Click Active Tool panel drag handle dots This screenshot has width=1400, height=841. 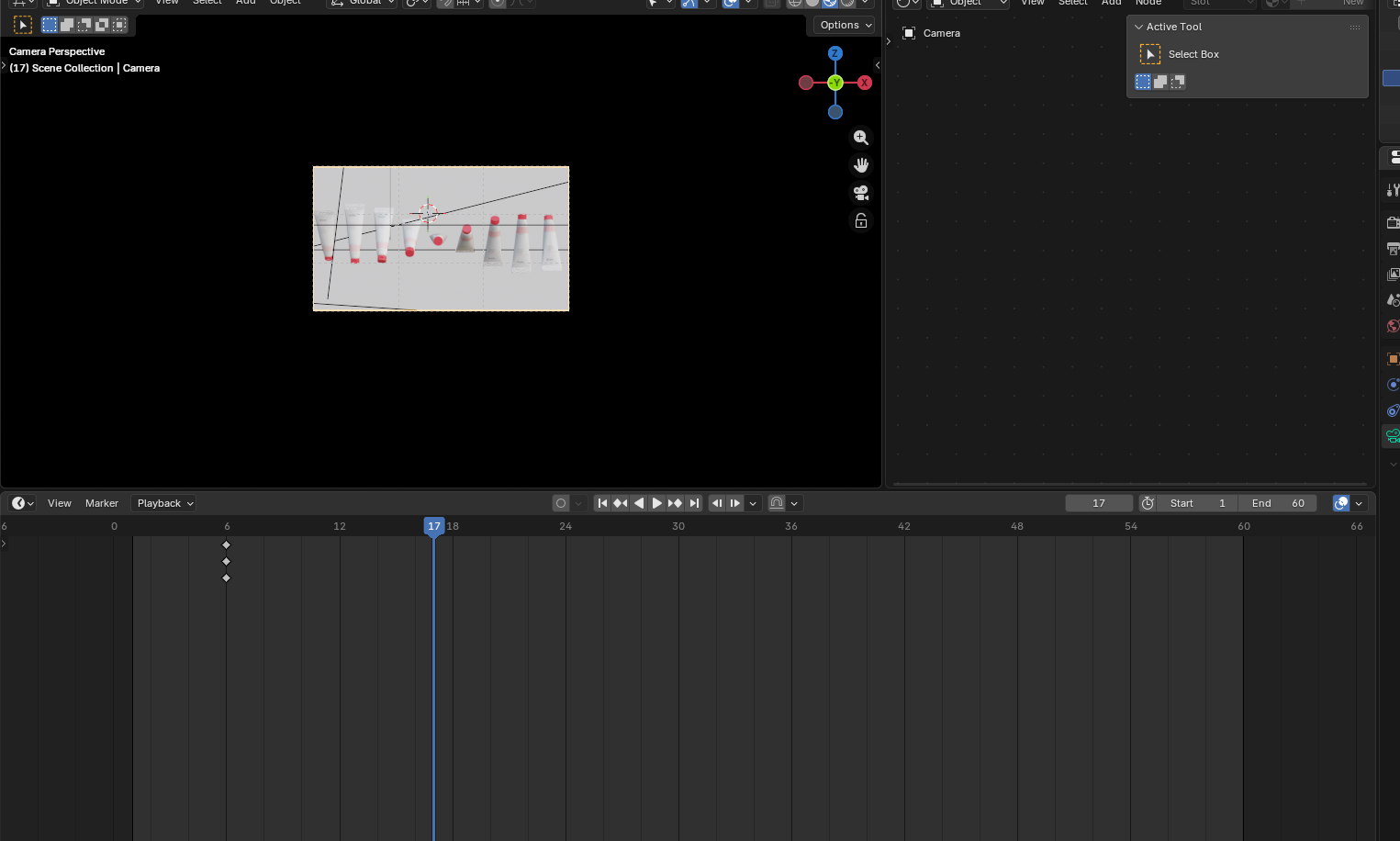[1355, 27]
